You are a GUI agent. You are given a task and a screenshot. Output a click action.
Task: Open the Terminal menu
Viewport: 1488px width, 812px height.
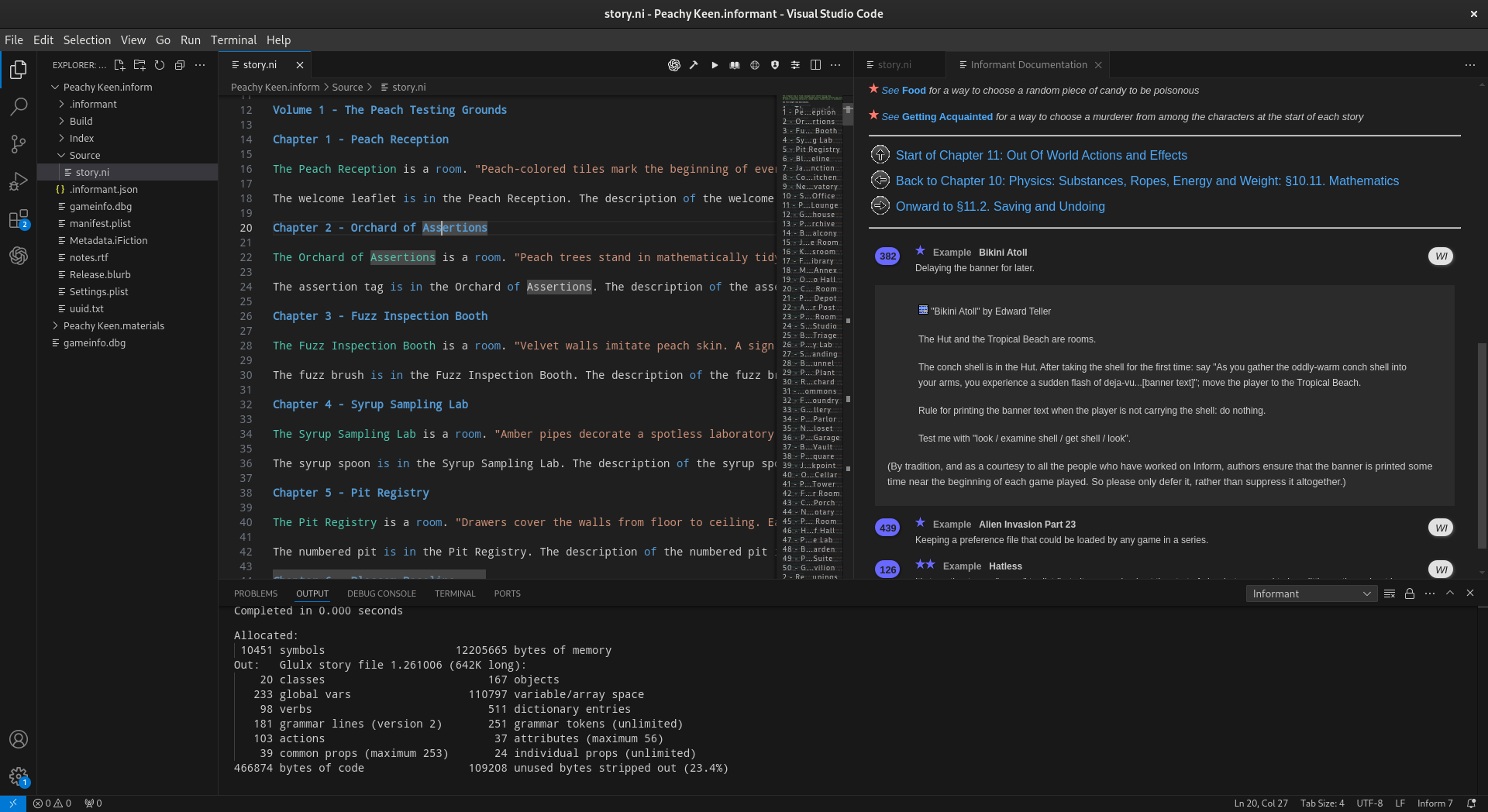point(233,40)
